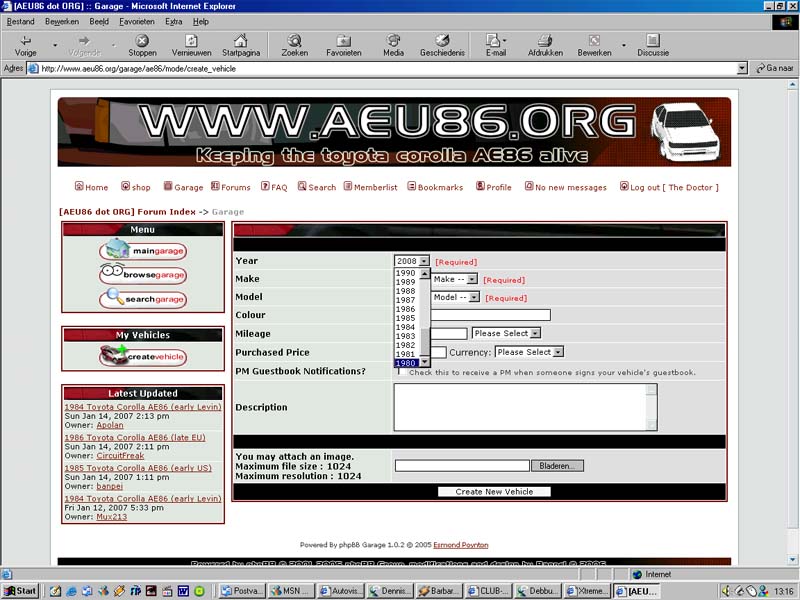Select 1985 in the open Year list
Screen dimensions: 800x600
406,318
